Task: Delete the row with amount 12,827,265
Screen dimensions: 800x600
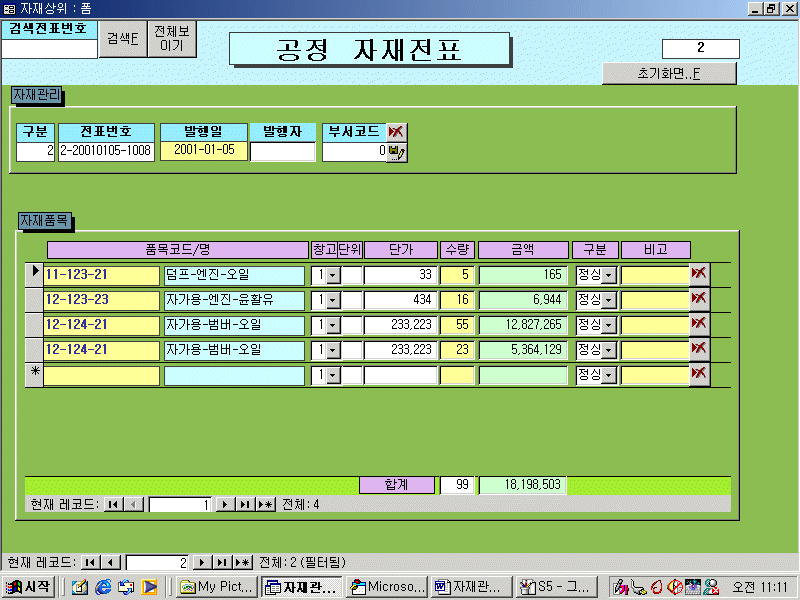Action: click(x=699, y=324)
